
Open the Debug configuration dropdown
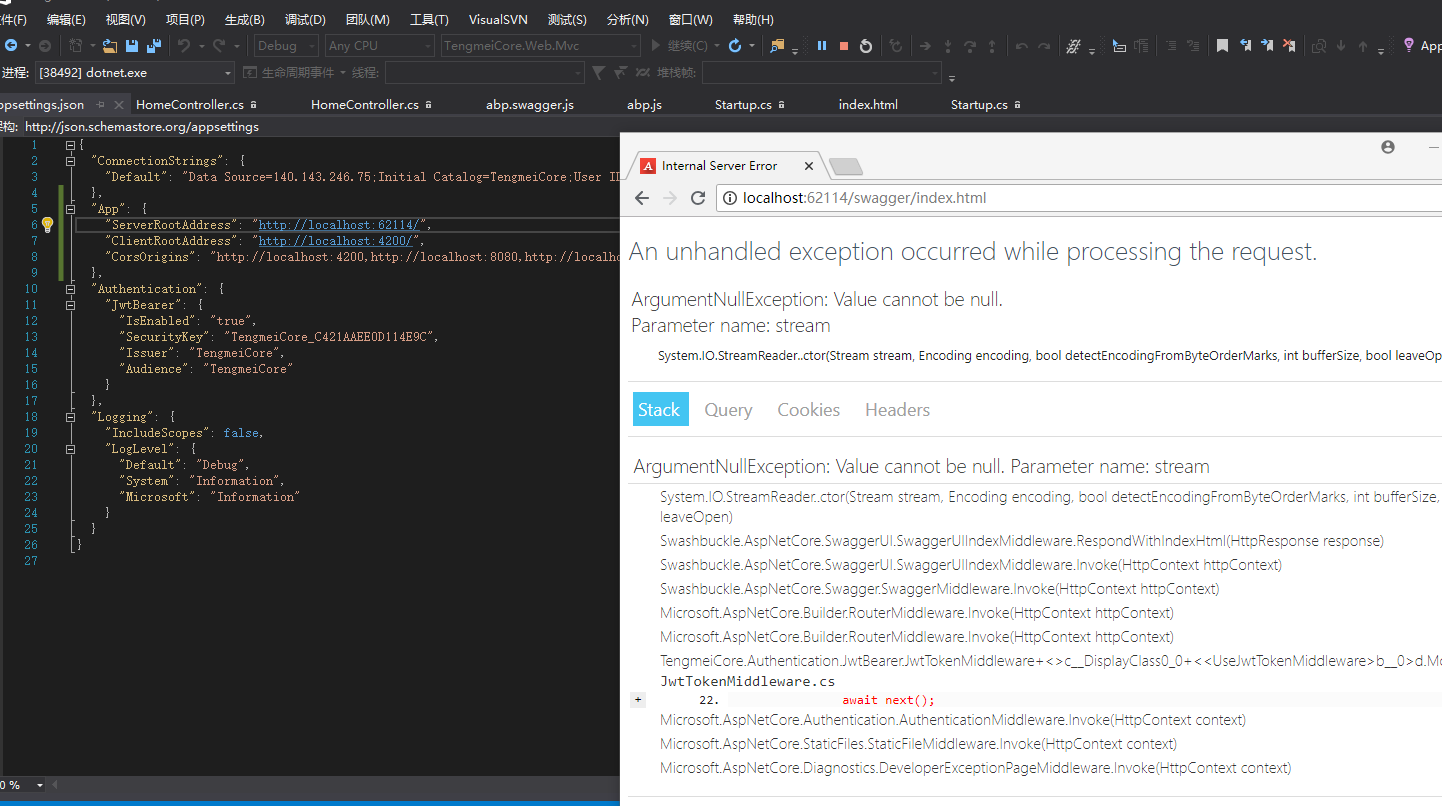pos(283,45)
